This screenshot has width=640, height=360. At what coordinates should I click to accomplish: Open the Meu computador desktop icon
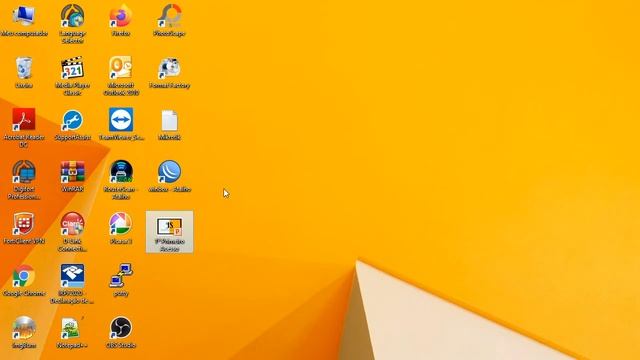point(24,20)
